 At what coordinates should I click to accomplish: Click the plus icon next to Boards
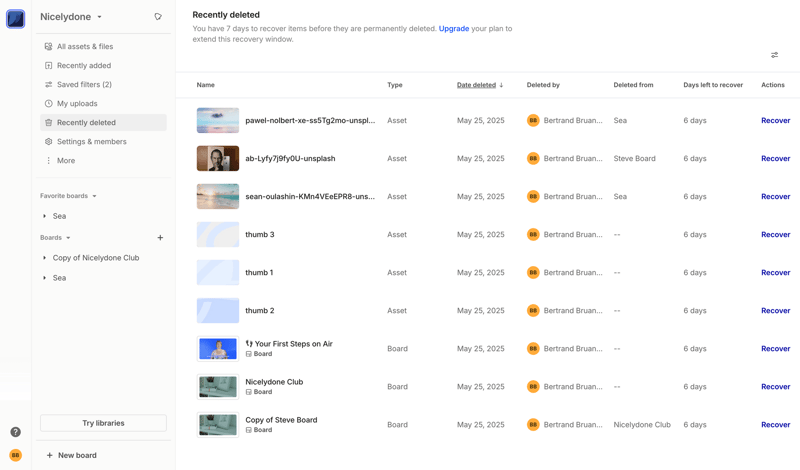click(160, 238)
